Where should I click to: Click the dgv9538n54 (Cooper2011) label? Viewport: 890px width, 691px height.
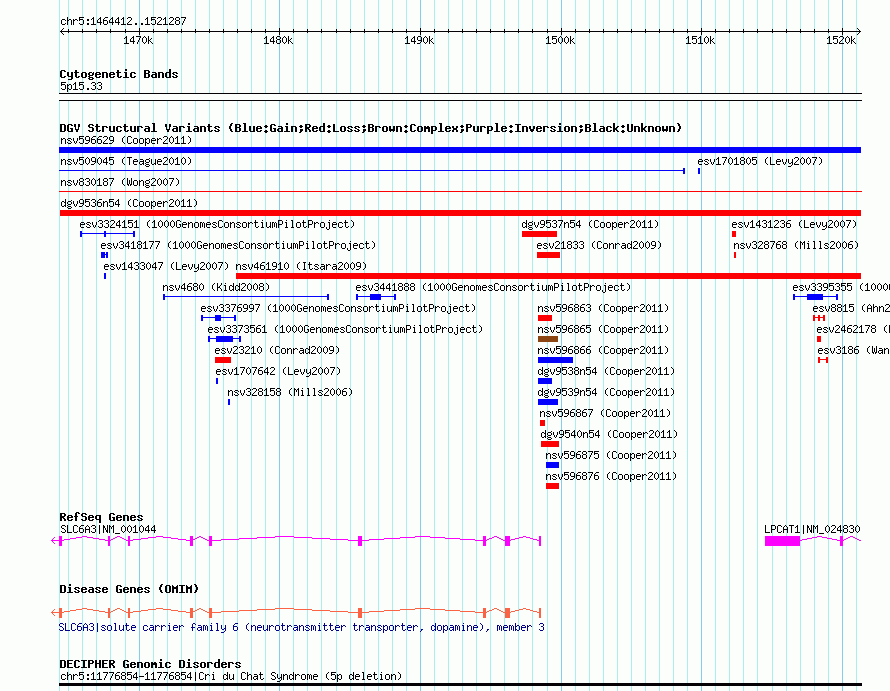coord(606,371)
